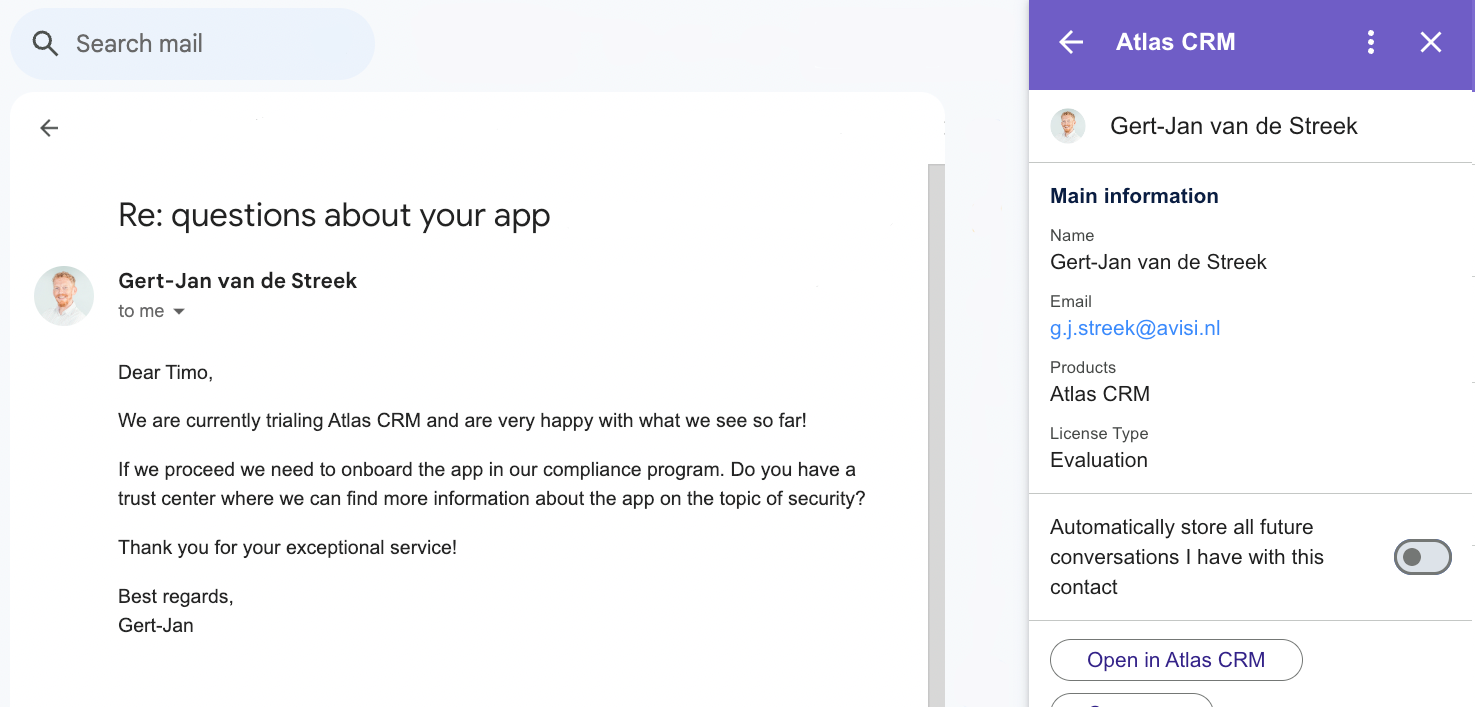This screenshot has height=707, width=1475.
Task: Click the partially visible button below Open in Atlas CRM
Action: (x=1132, y=700)
